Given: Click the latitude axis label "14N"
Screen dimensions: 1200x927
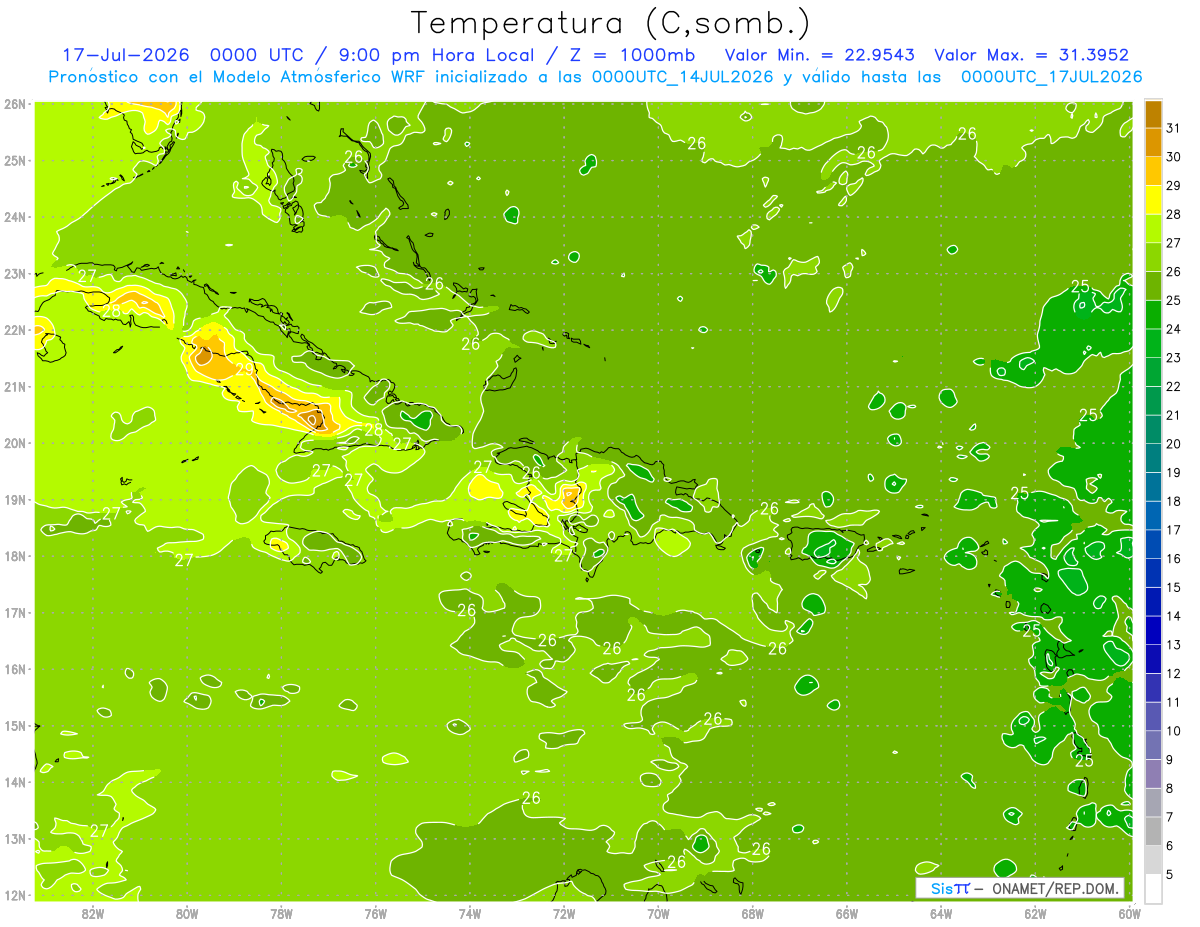Looking at the screenshot, I should coord(15,782).
